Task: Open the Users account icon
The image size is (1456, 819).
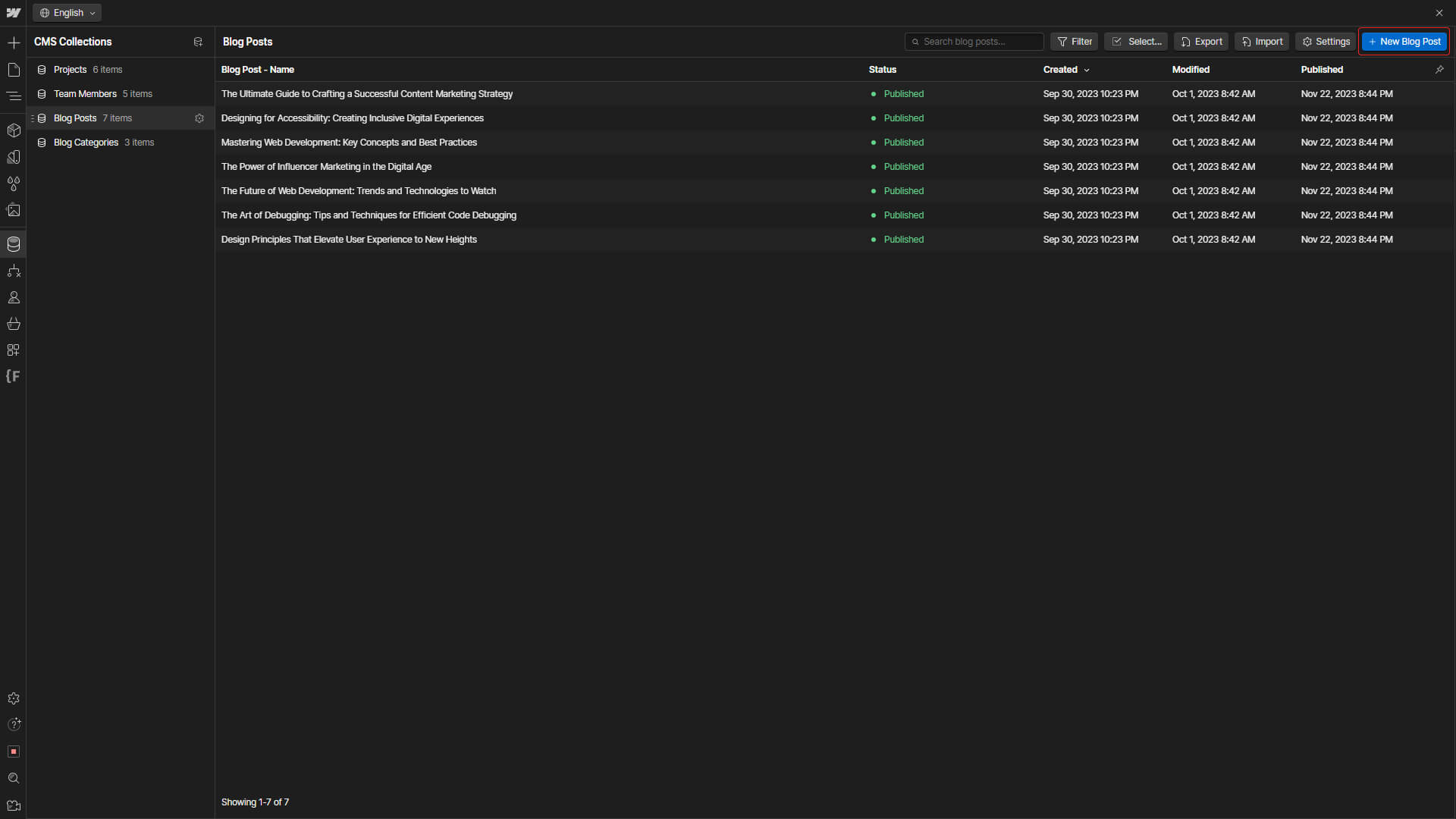Action: pyautogui.click(x=14, y=297)
